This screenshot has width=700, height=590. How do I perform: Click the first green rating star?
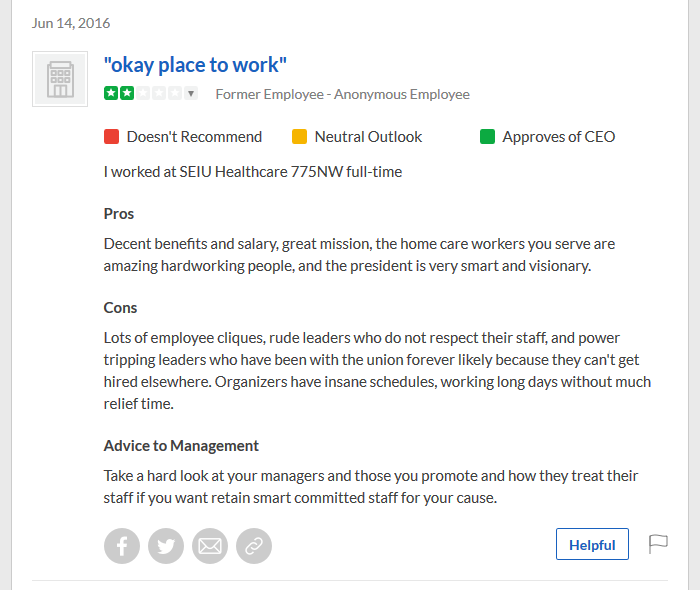[111, 93]
